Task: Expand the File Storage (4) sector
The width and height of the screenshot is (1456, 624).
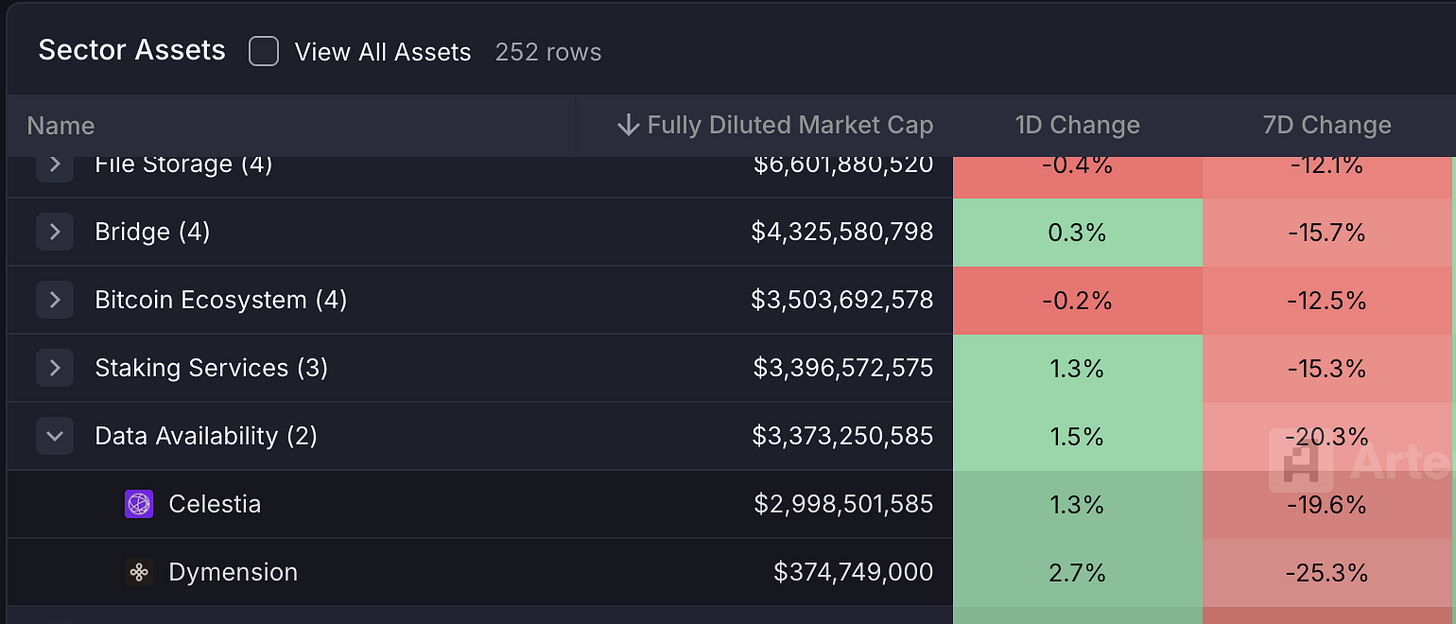Action: click(x=55, y=164)
